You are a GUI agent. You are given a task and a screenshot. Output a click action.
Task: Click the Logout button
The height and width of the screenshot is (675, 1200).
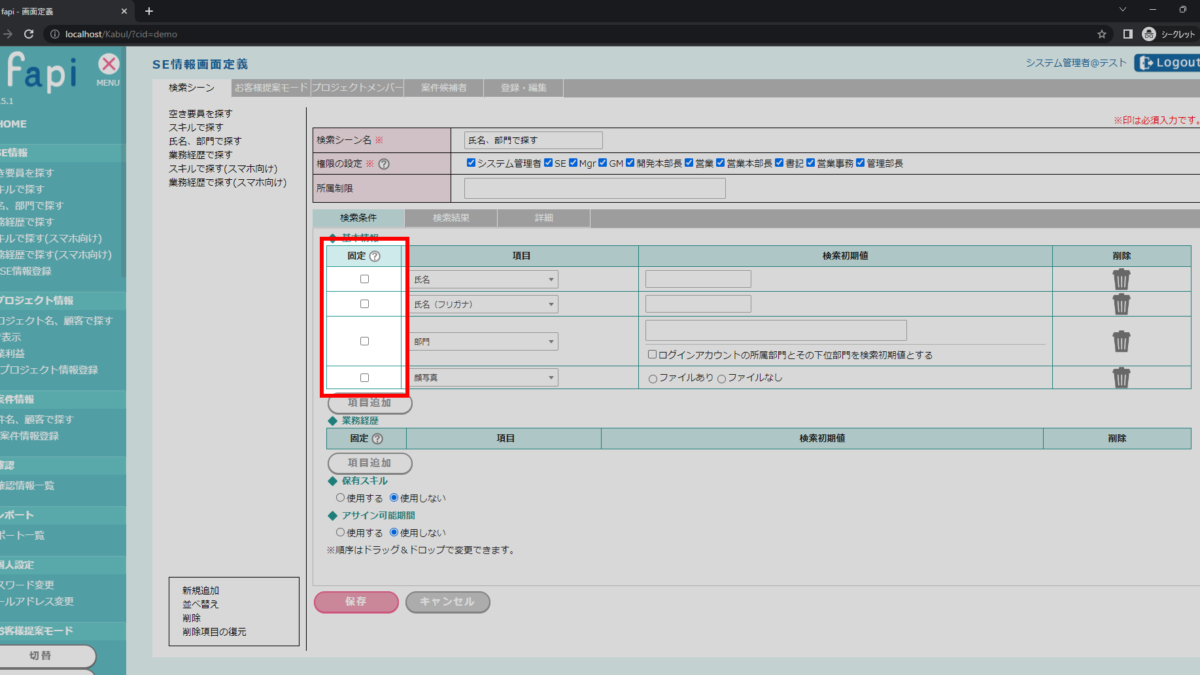(1167, 63)
